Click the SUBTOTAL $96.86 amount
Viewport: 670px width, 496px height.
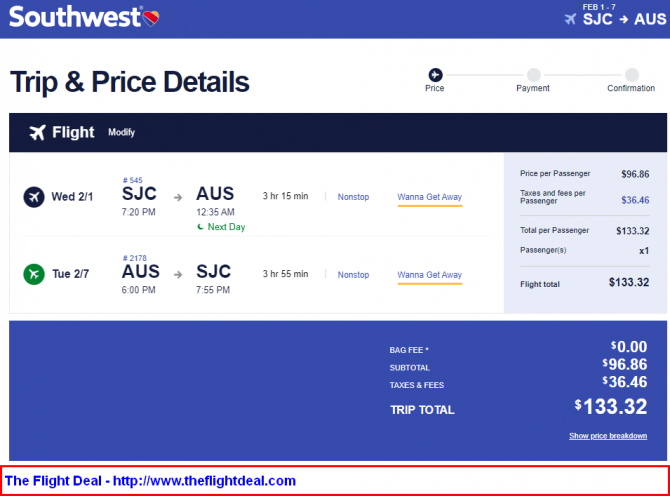pos(625,364)
